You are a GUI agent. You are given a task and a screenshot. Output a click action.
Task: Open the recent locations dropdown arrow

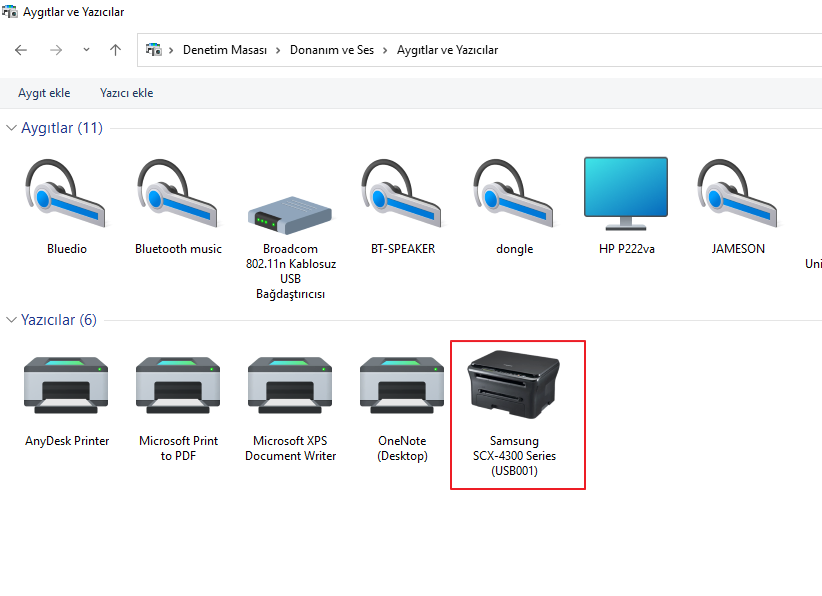click(x=86, y=50)
